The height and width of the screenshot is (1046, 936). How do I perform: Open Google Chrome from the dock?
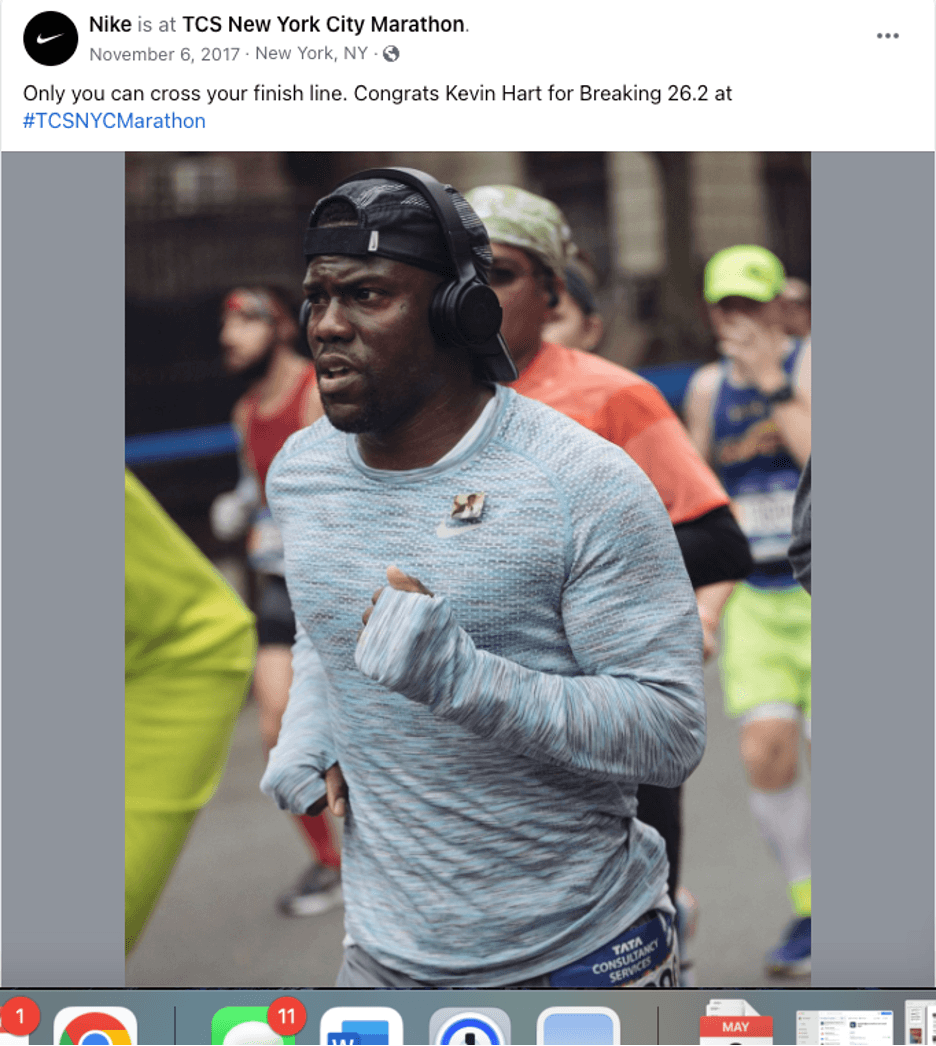pyautogui.click(x=95, y=1026)
